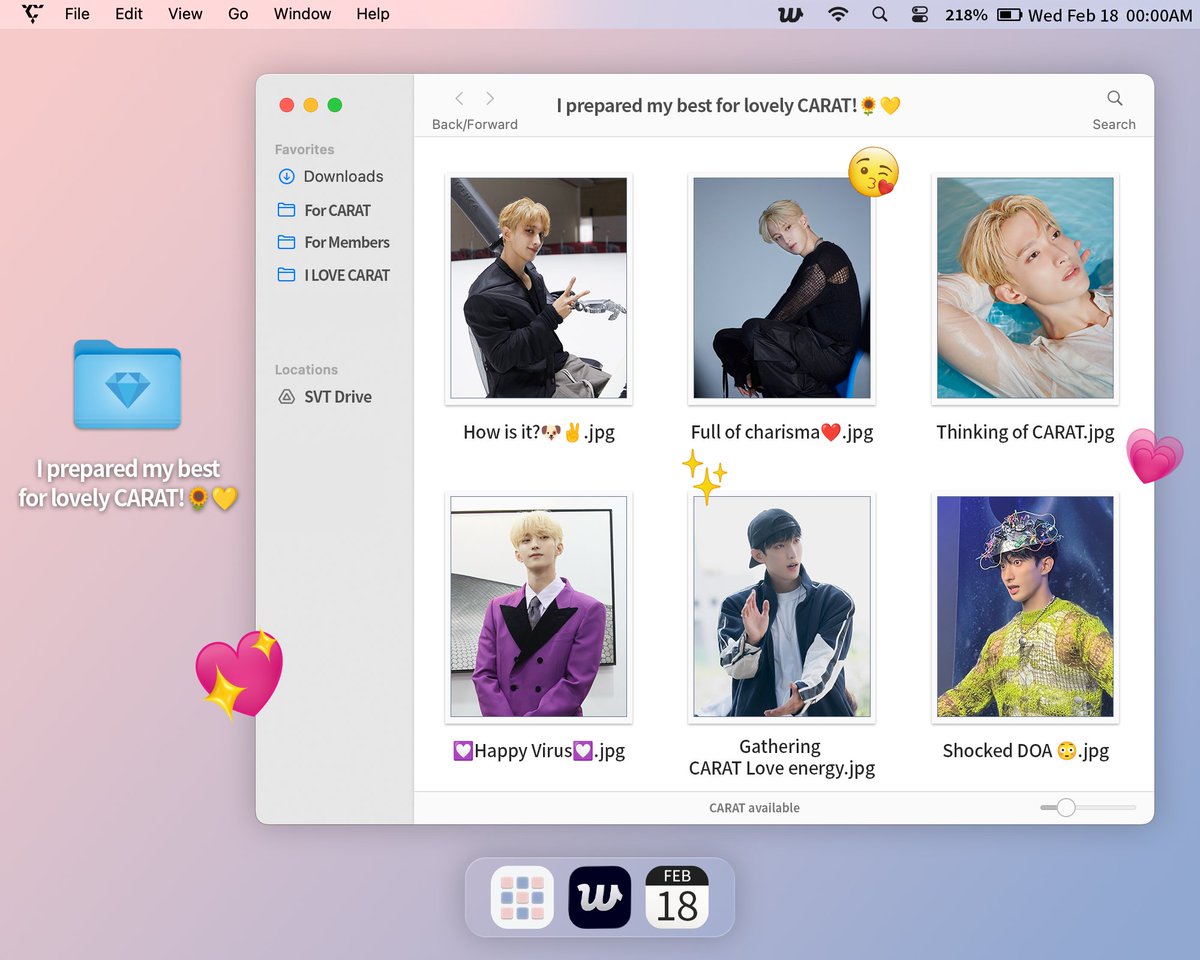1200x960 pixels.
Task: Open the Feb 18 calendar in the dock
Action: 678,897
